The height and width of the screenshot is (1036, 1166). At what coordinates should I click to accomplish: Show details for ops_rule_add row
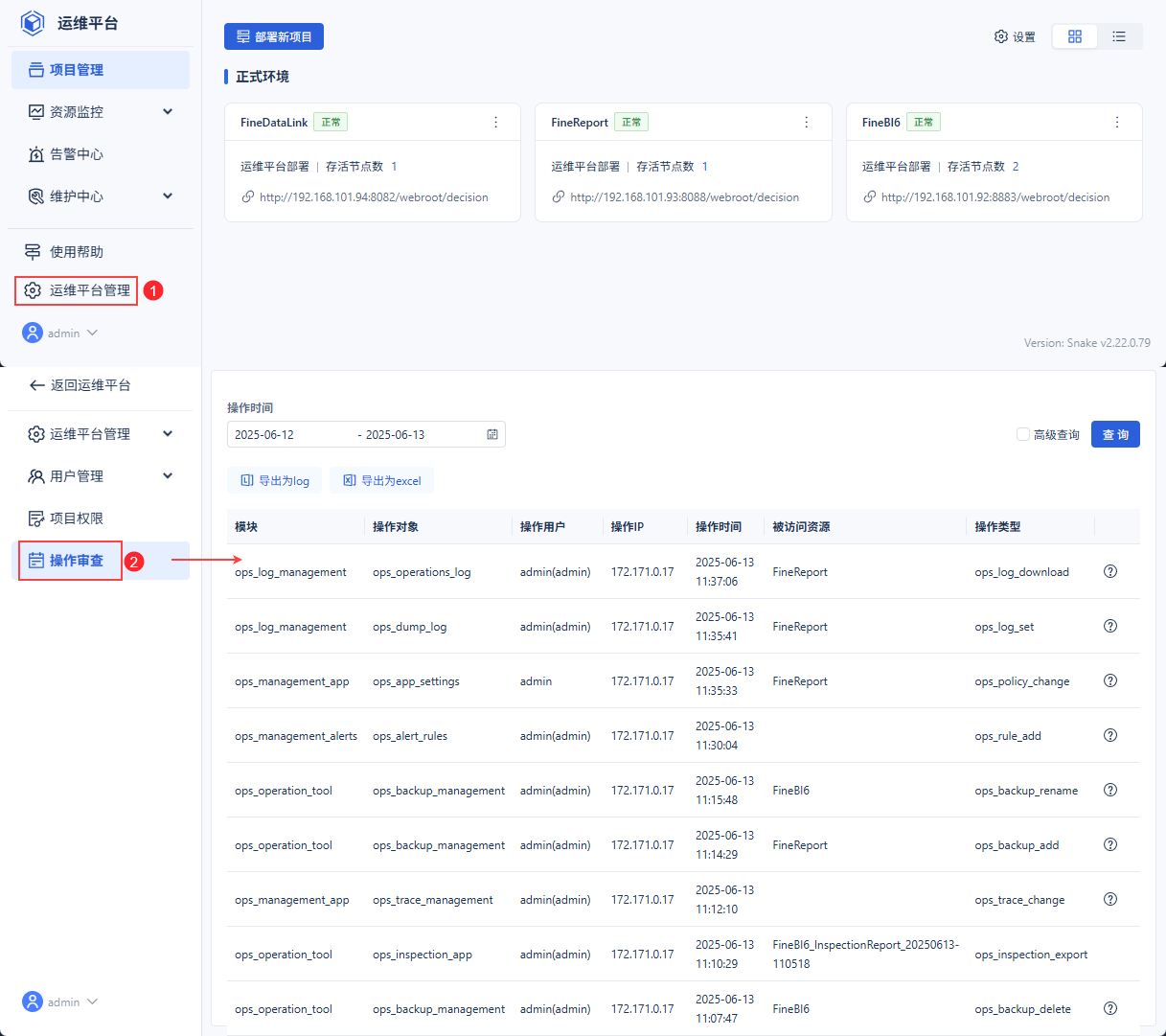(x=1110, y=735)
